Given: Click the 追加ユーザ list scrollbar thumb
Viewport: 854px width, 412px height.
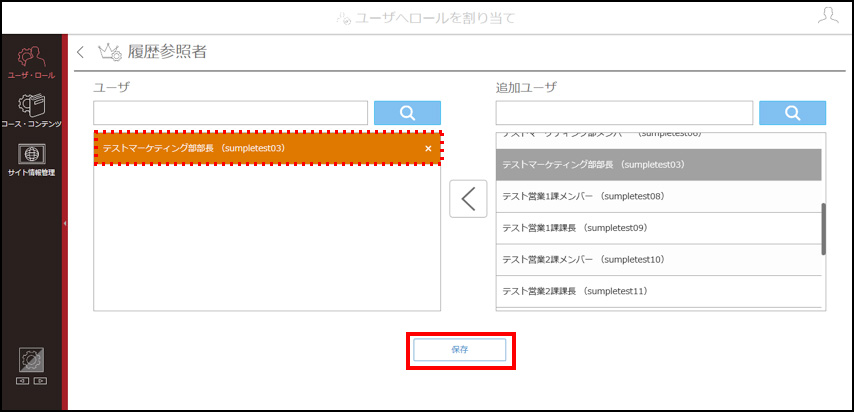Looking at the screenshot, I should (824, 229).
